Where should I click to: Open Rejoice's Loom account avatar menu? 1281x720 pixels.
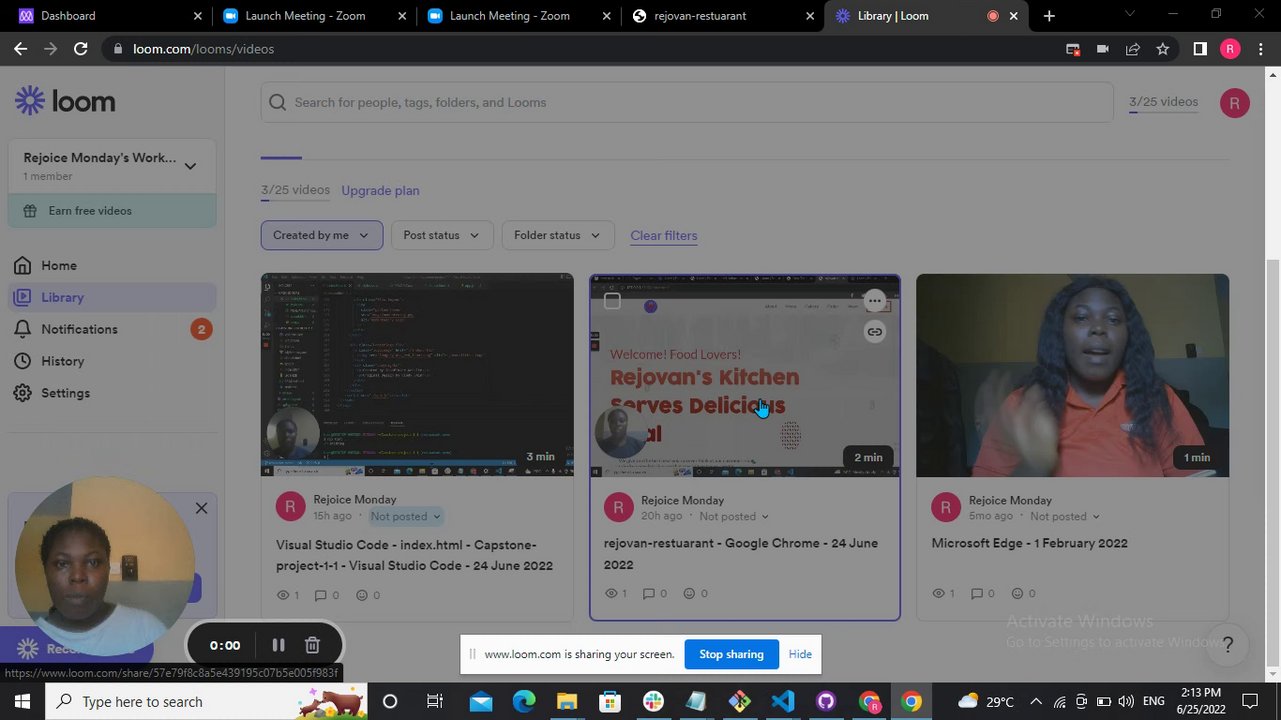(x=1234, y=102)
